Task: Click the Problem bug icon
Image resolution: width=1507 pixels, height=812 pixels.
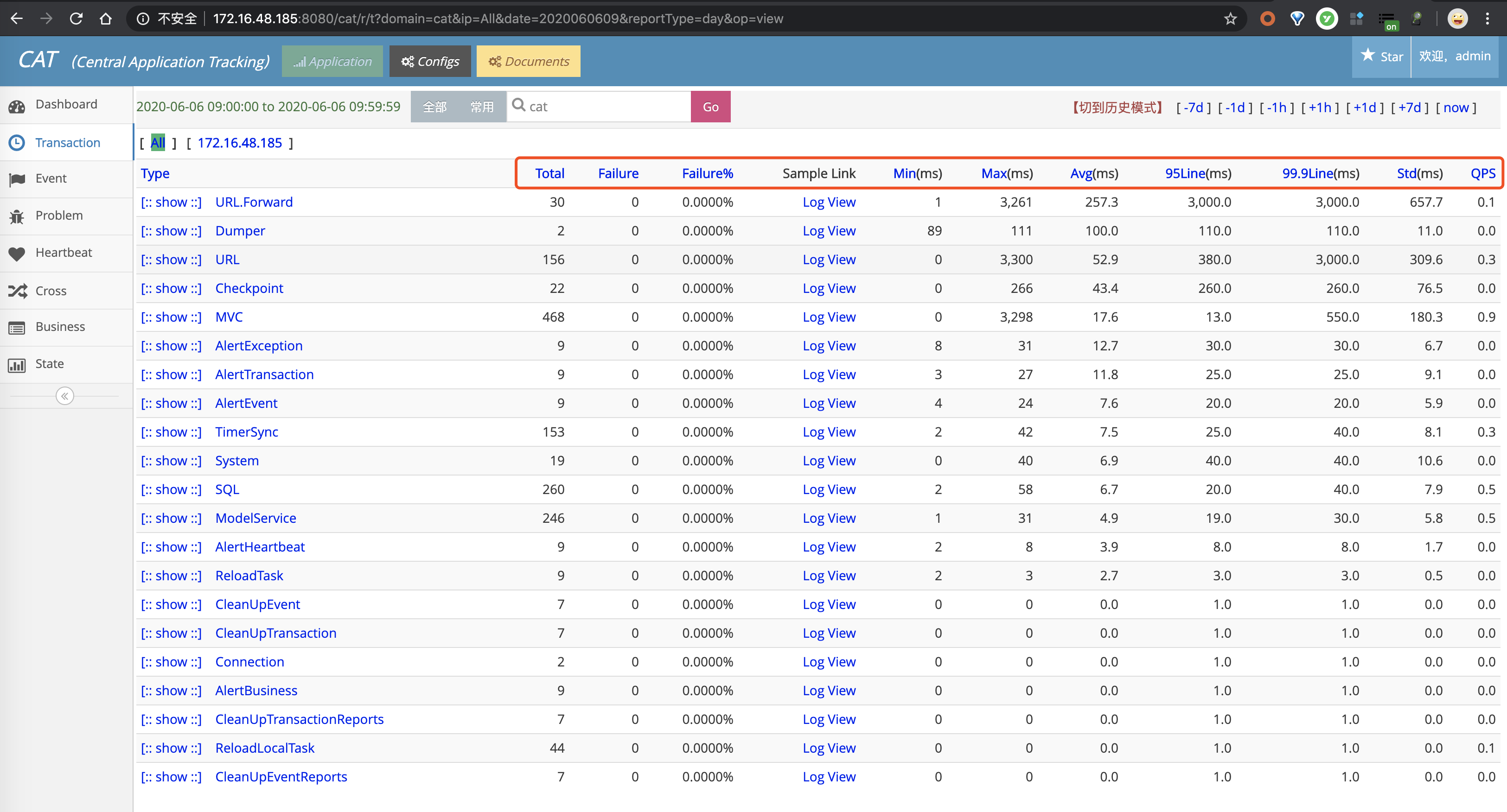Action: (17, 217)
